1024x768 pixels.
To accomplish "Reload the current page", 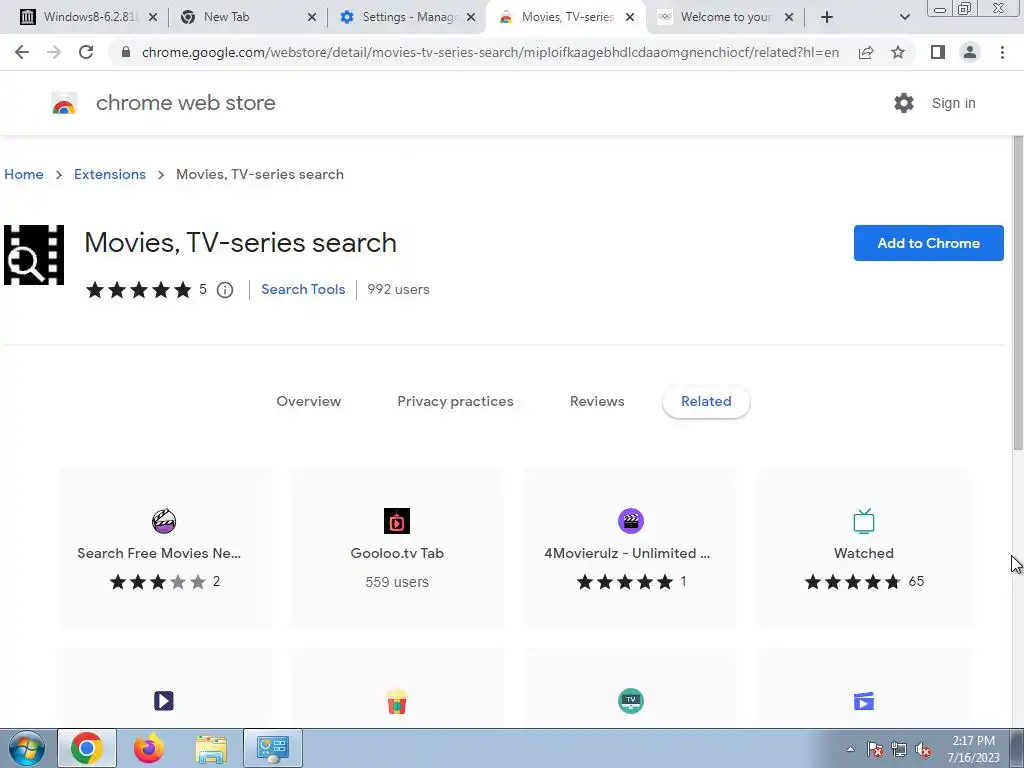I will pos(86,52).
